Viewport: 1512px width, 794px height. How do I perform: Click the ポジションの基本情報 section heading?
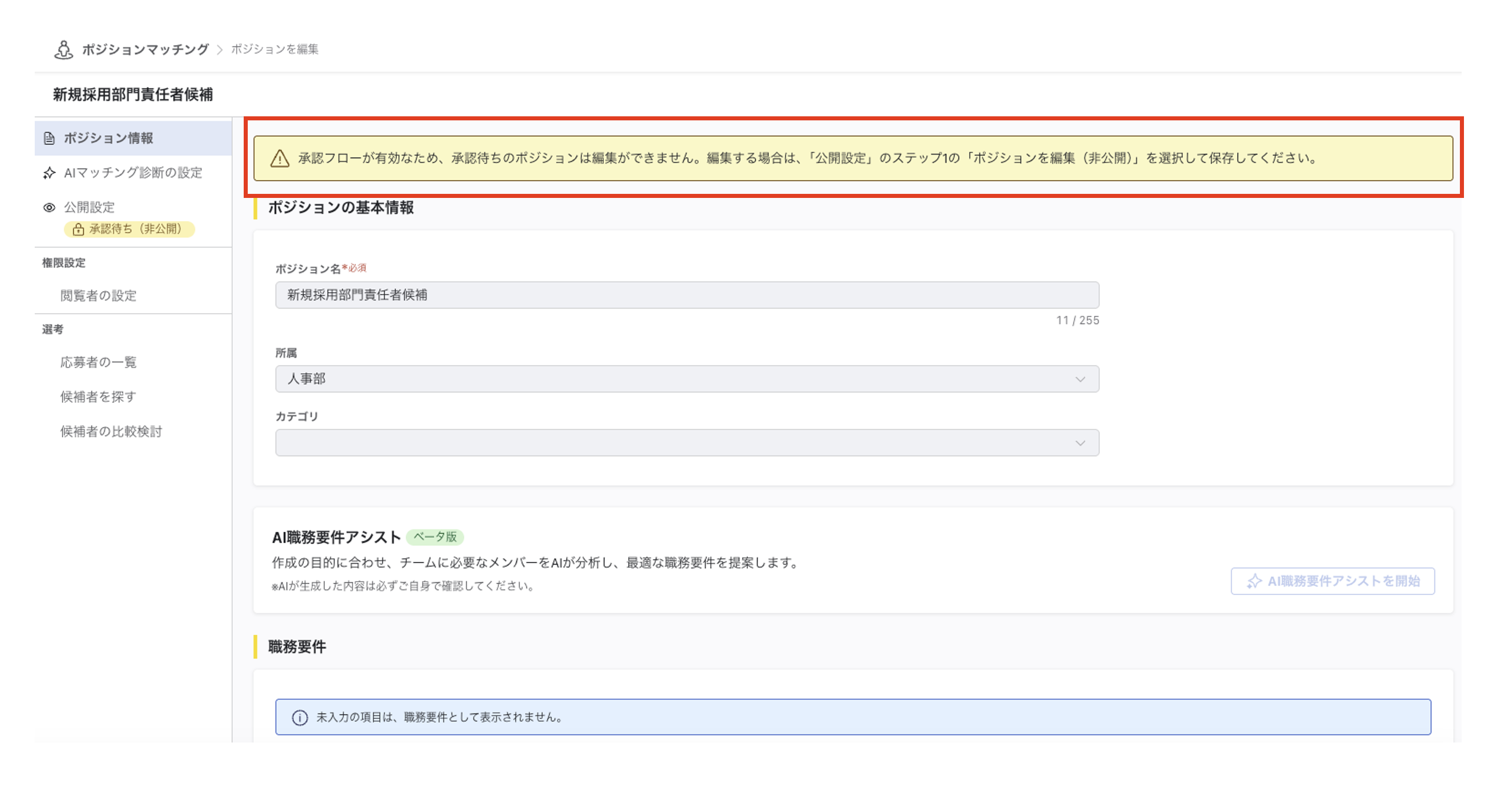pos(341,208)
